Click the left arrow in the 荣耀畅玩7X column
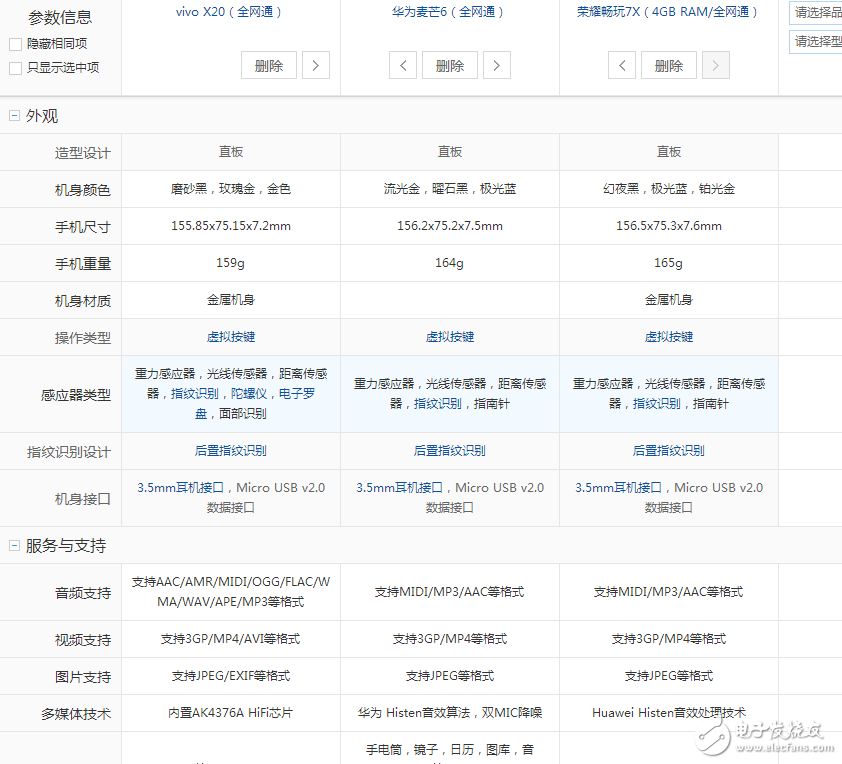 click(x=622, y=64)
